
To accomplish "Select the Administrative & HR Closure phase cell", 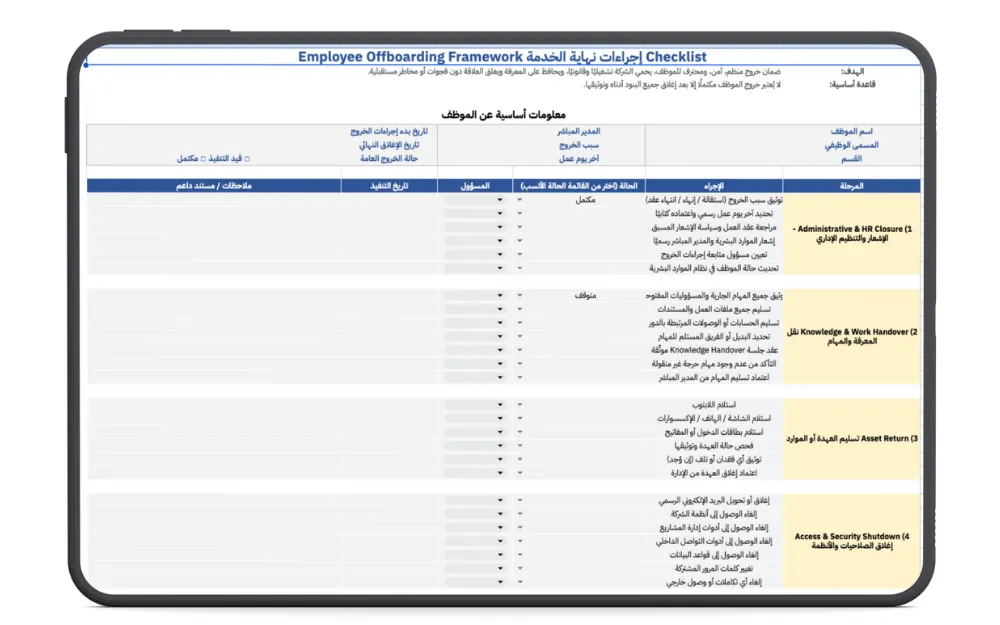I will point(852,234).
